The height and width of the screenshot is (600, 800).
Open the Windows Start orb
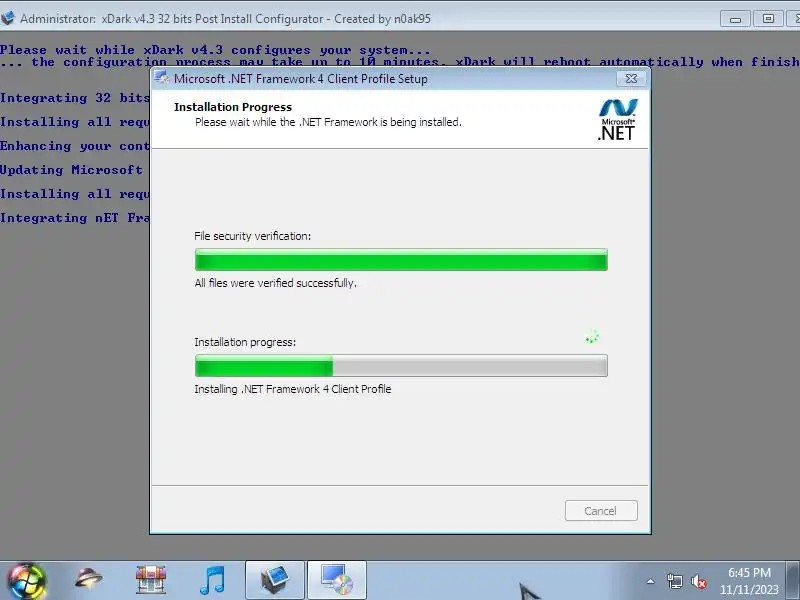27,581
